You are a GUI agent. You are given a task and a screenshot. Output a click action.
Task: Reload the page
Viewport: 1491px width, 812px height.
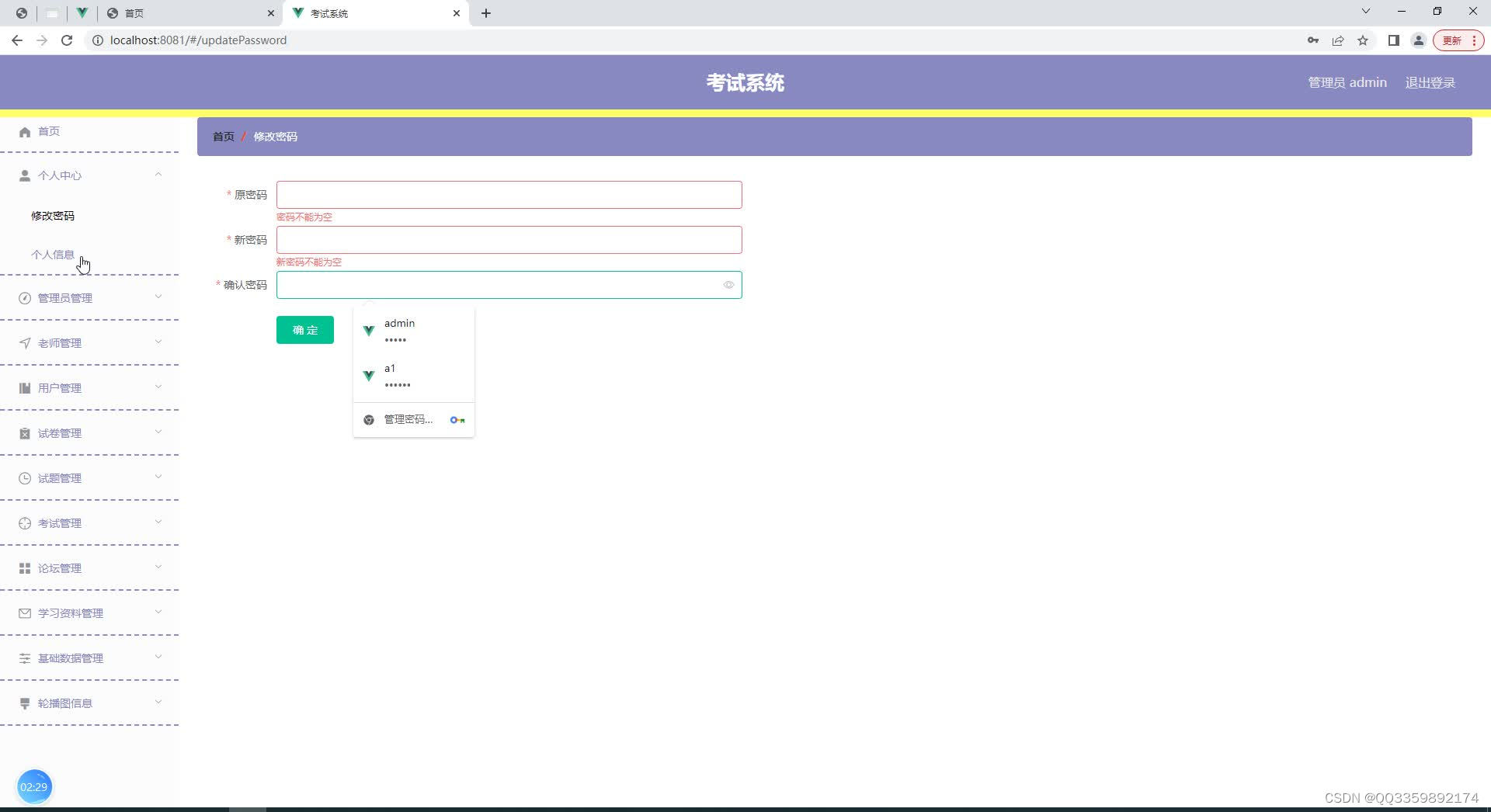(x=67, y=40)
